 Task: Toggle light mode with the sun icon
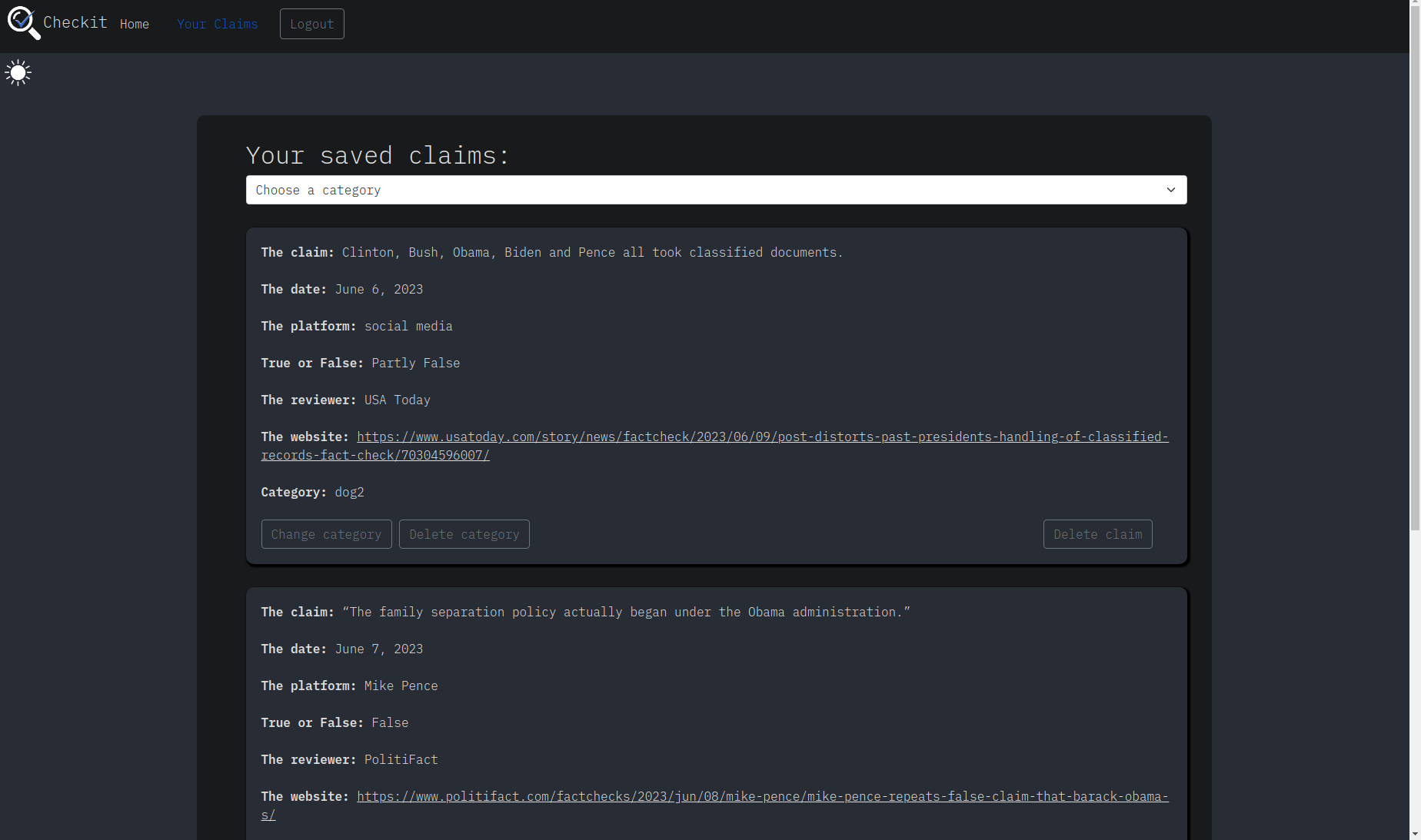point(18,73)
